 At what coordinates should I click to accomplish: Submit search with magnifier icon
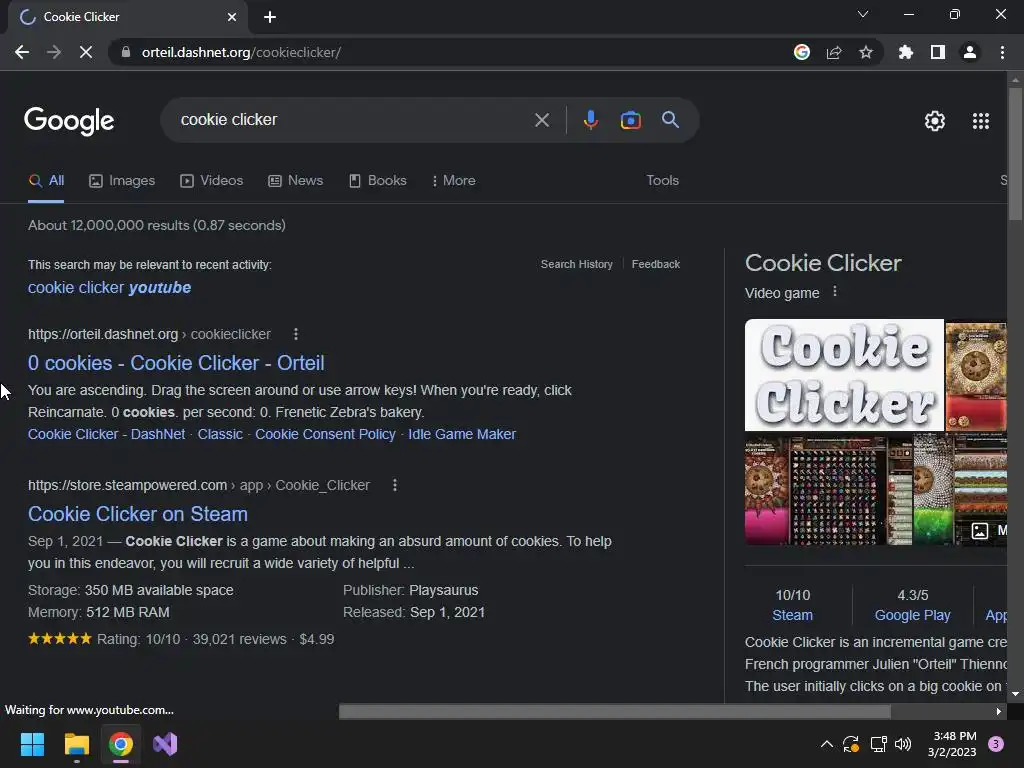pyautogui.click(x=670, y=120)
